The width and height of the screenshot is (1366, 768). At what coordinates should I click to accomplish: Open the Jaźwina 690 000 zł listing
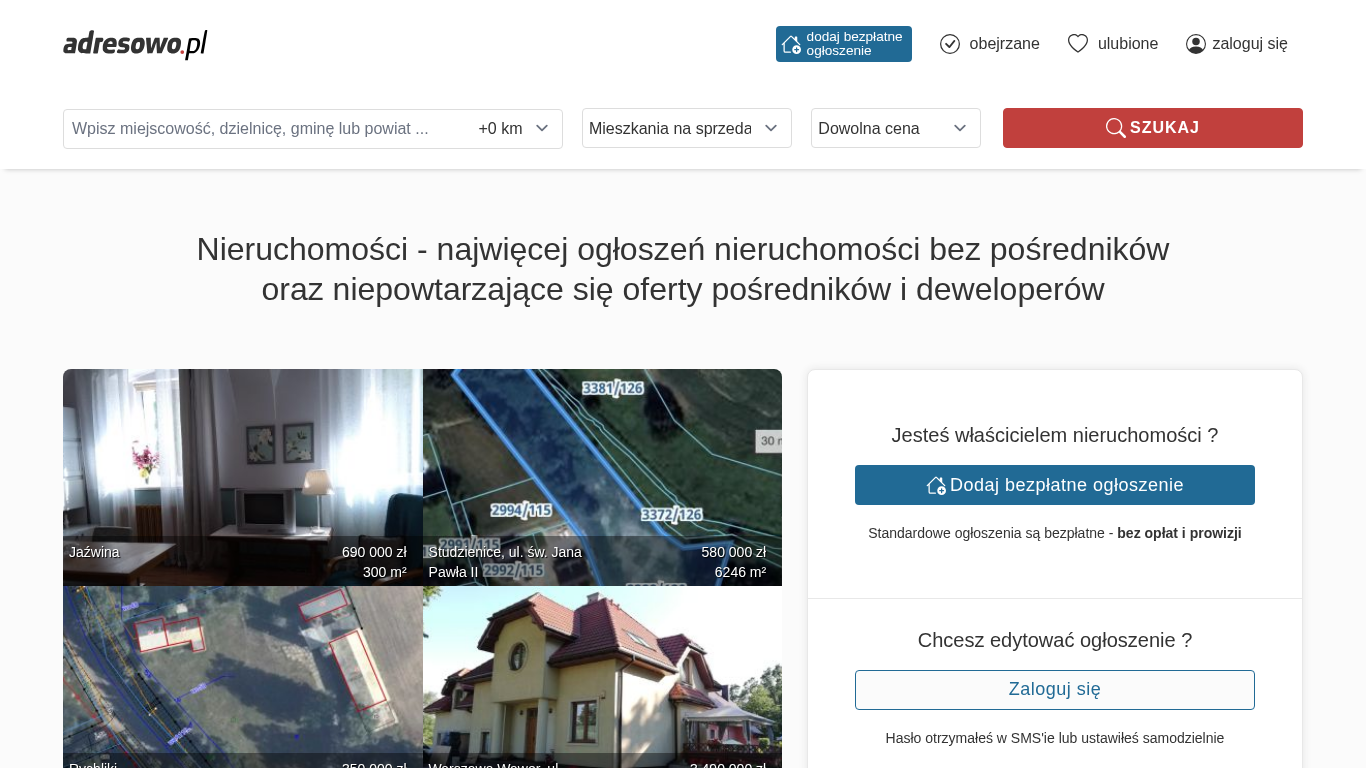[242, 477]
